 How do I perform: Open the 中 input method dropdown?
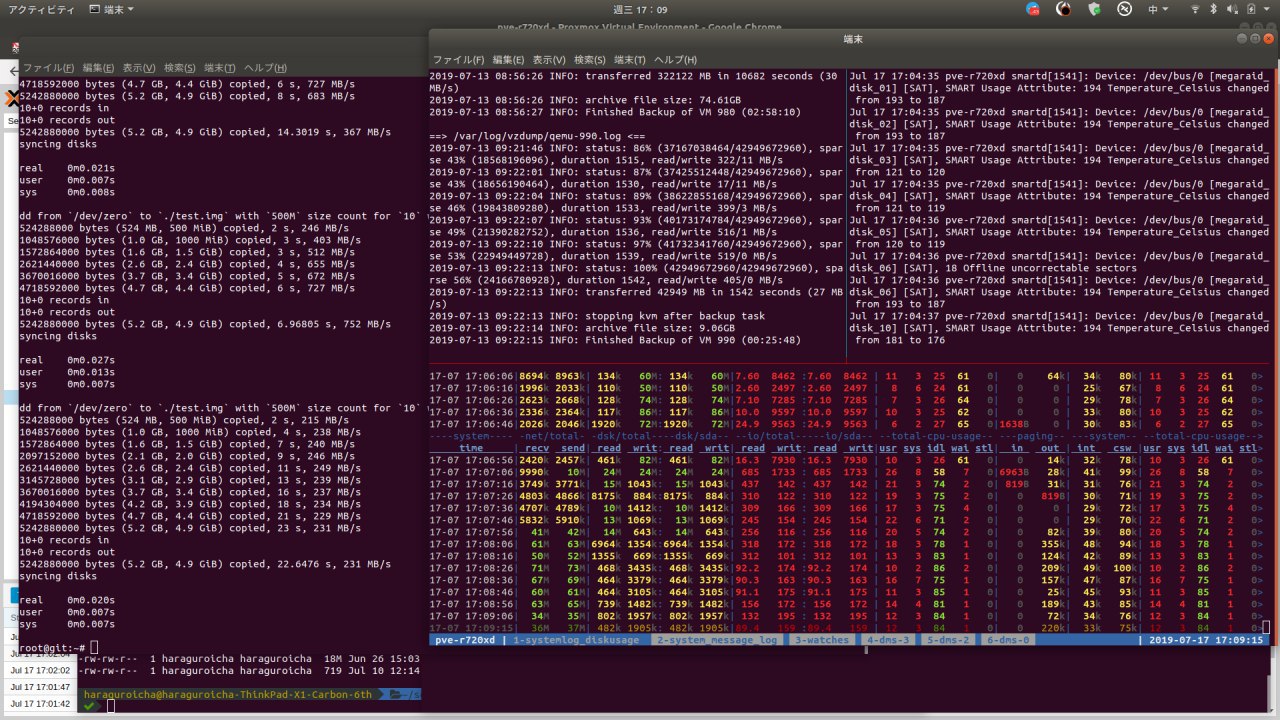1159,9
